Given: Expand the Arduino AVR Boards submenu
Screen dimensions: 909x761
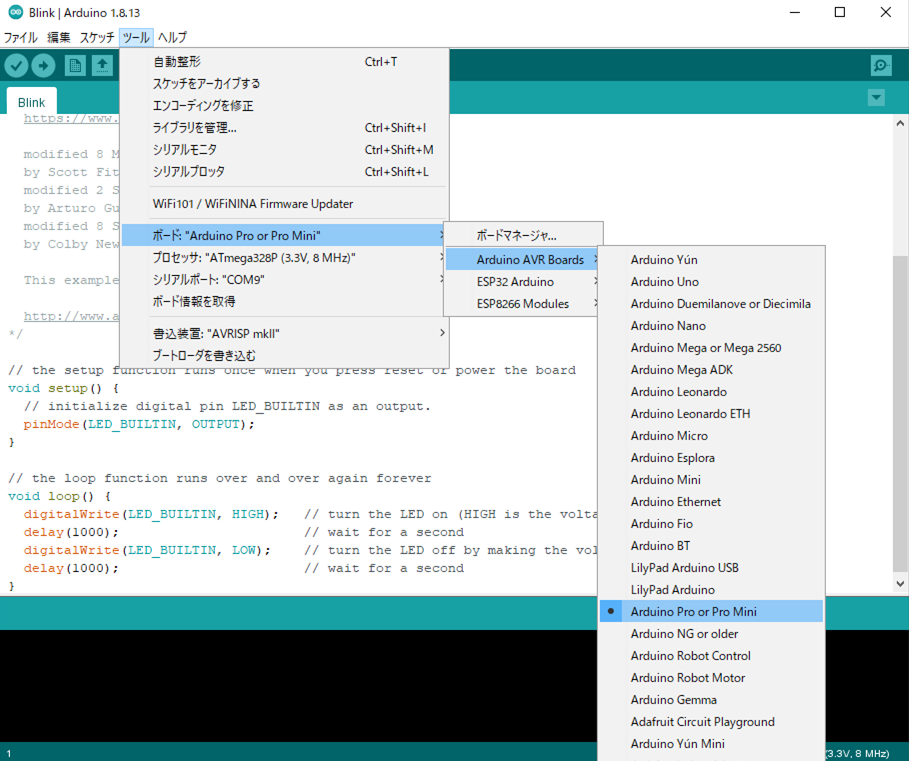Looking at the screenshot, I should click(x=523, y=260).
